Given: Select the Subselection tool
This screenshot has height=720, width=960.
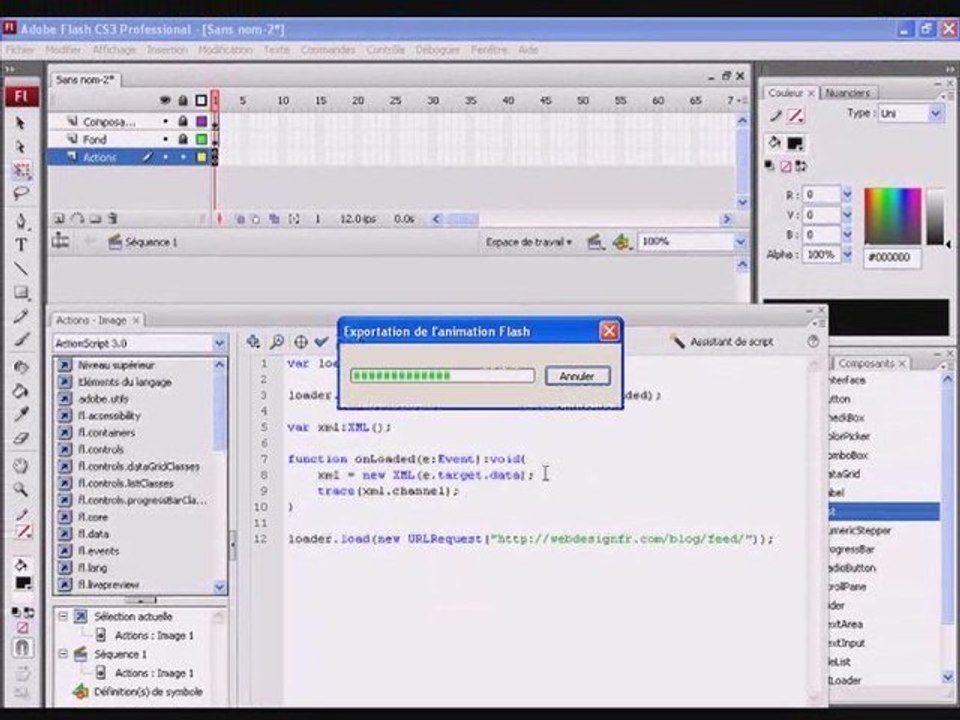Looking at the screenshot, I should coord(20,147).
